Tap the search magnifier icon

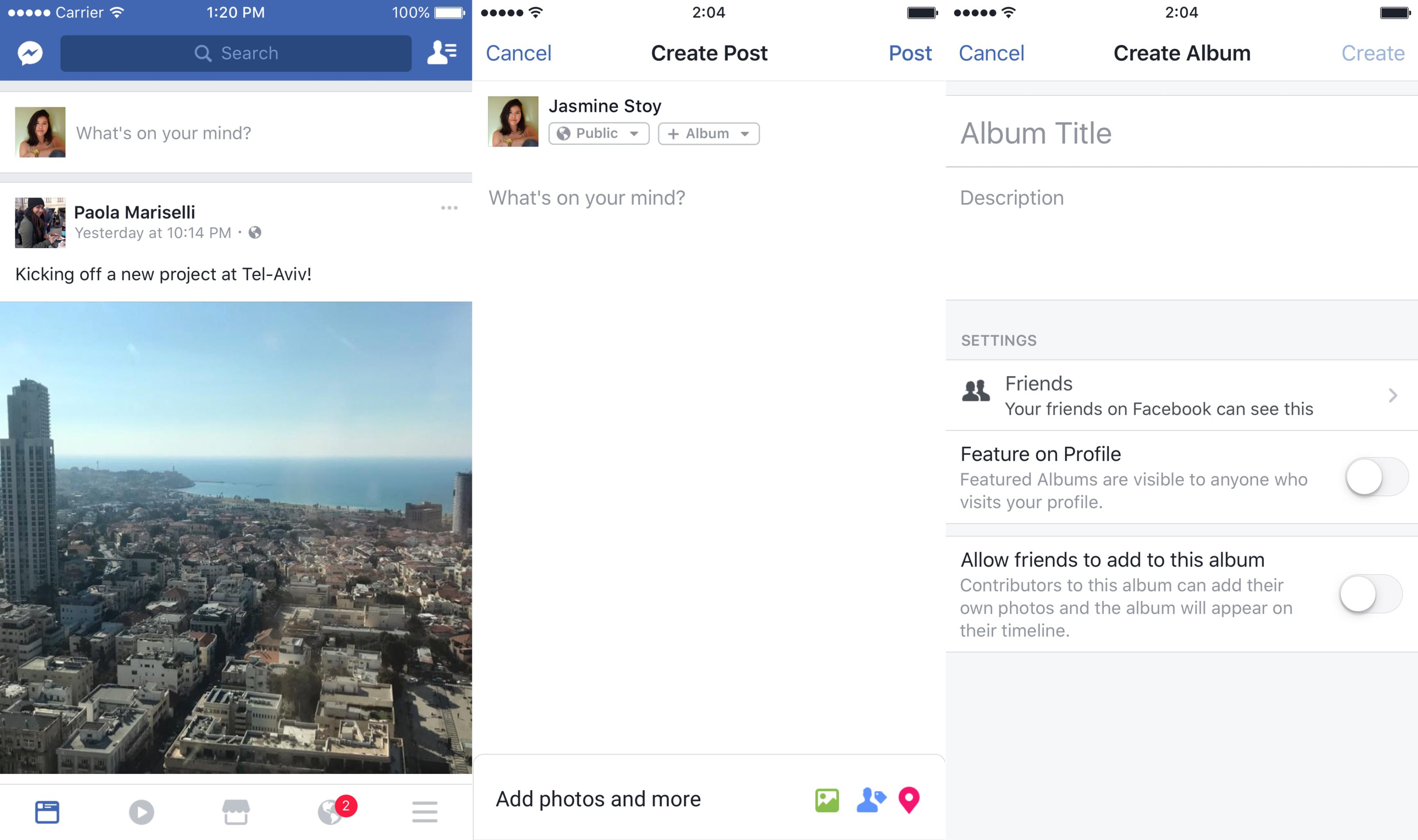pos(203,53)
